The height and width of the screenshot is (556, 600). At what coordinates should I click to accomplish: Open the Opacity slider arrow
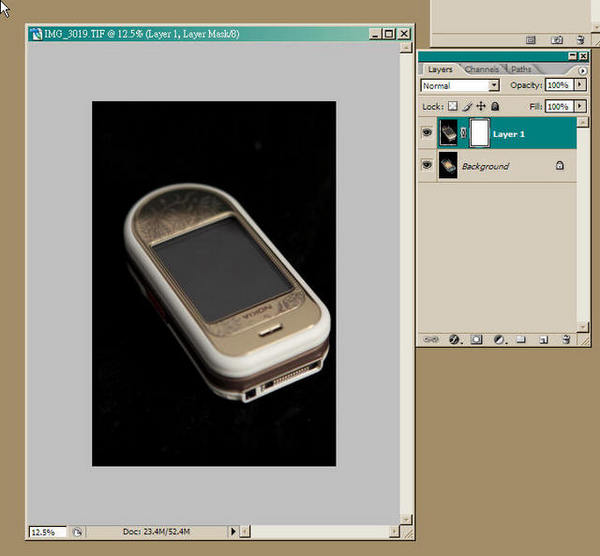[x=580, y=85]
